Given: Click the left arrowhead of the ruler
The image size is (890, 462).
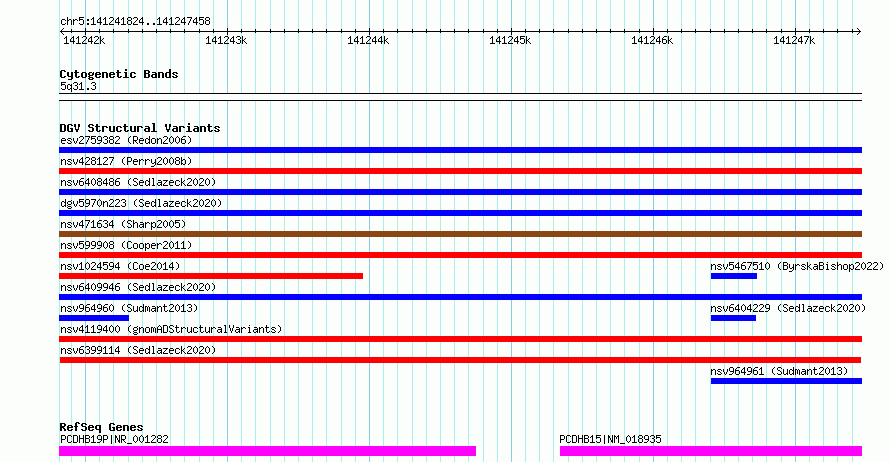Looking at the screenshot, I should pyautogui.click(x=62, y=32).
